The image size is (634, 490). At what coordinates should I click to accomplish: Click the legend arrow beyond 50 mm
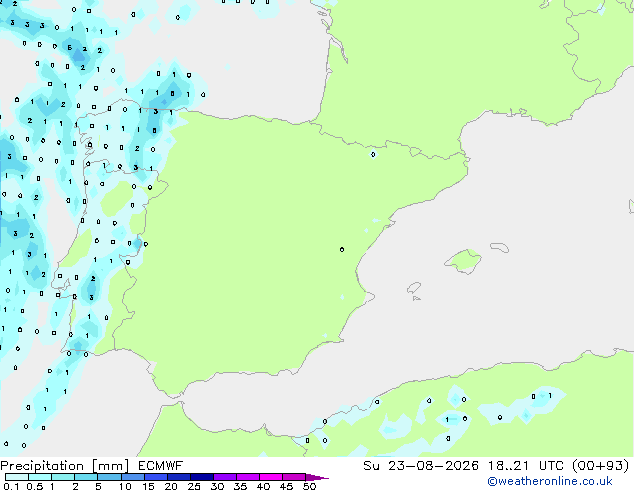coord(317,477)
